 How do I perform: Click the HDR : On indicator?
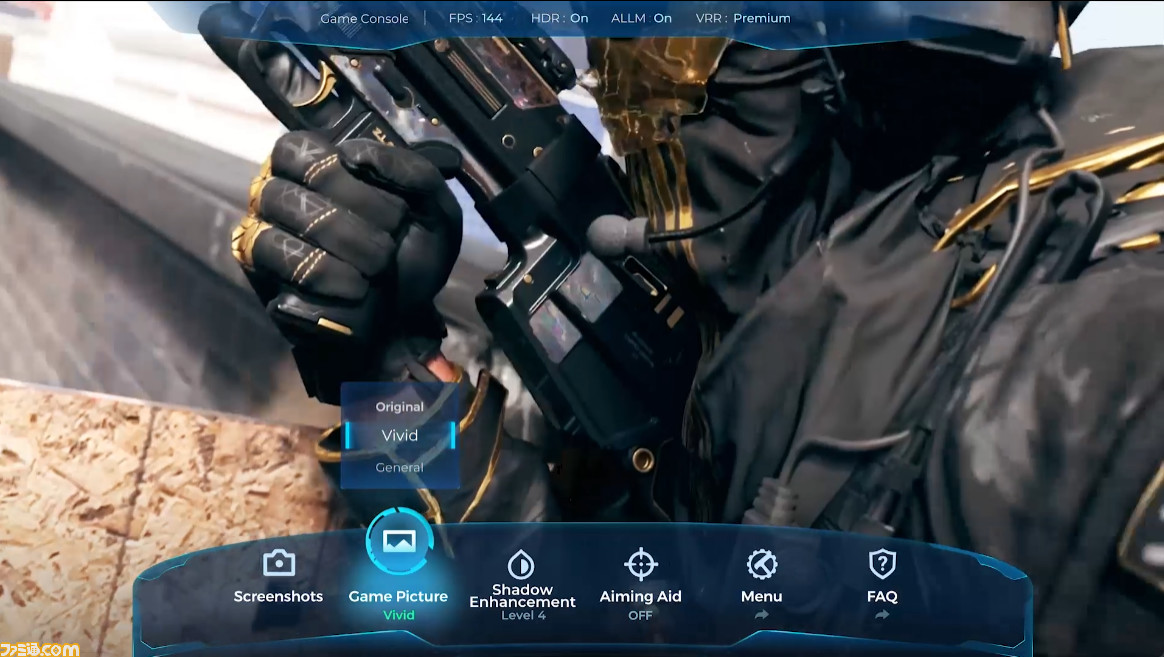559,18
